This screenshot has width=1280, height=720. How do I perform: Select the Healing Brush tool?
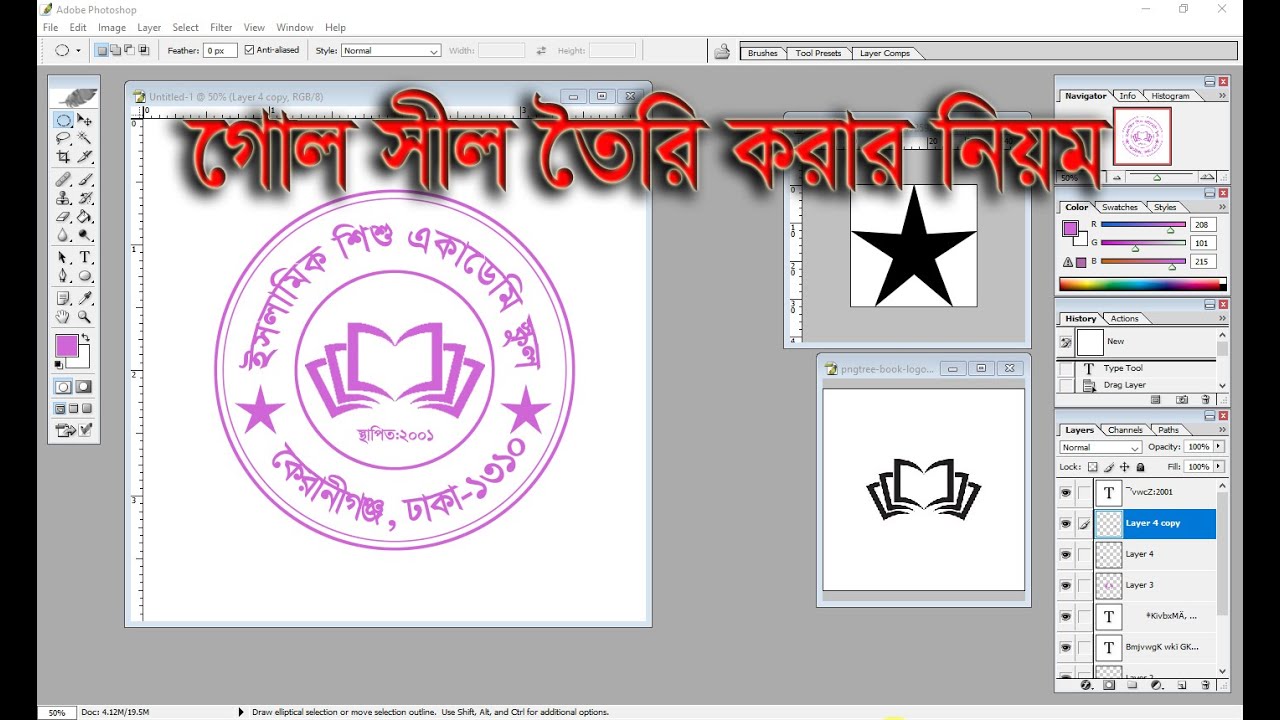(63, 179)
